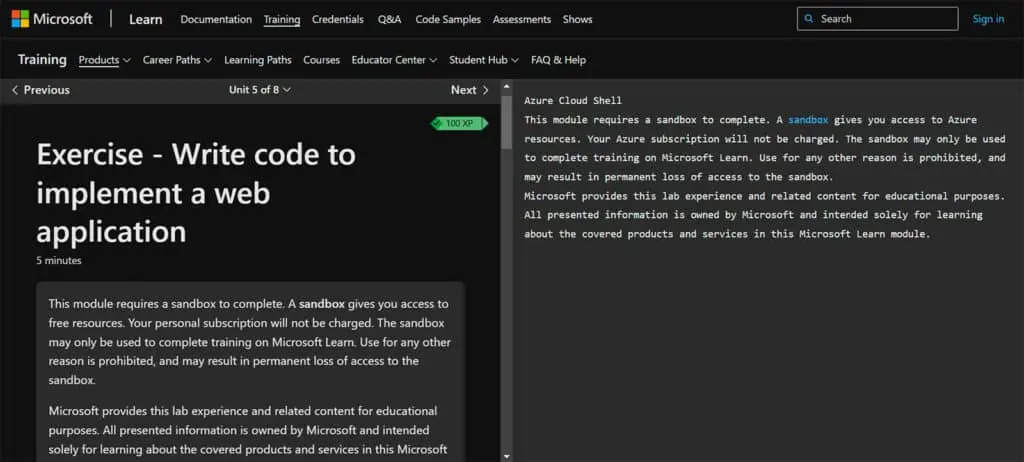This screenshot has height=462, width=1024.
Task: Click the bold sandbox word in the notice box
Action: pos(322,304)
